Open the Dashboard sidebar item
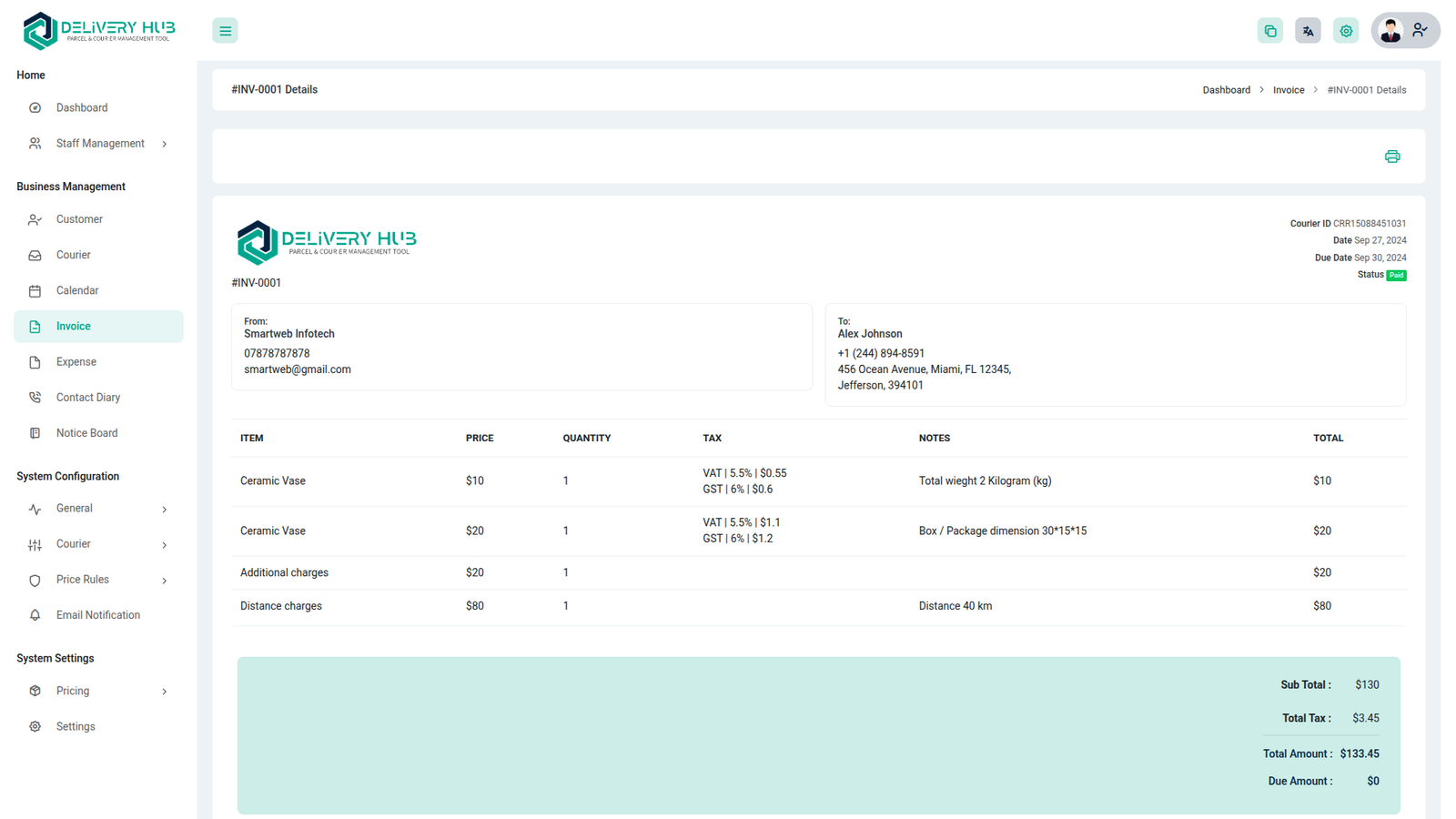1456x819 pixels. pos(82,108)
